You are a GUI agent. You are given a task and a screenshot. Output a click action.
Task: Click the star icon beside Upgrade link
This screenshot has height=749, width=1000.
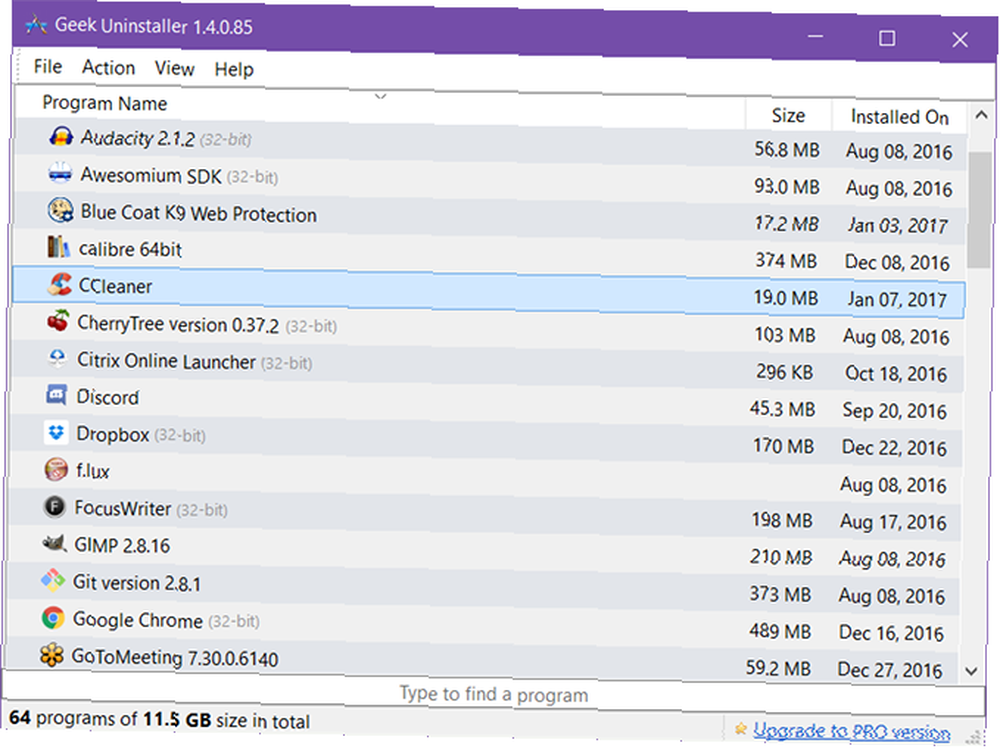740,728
